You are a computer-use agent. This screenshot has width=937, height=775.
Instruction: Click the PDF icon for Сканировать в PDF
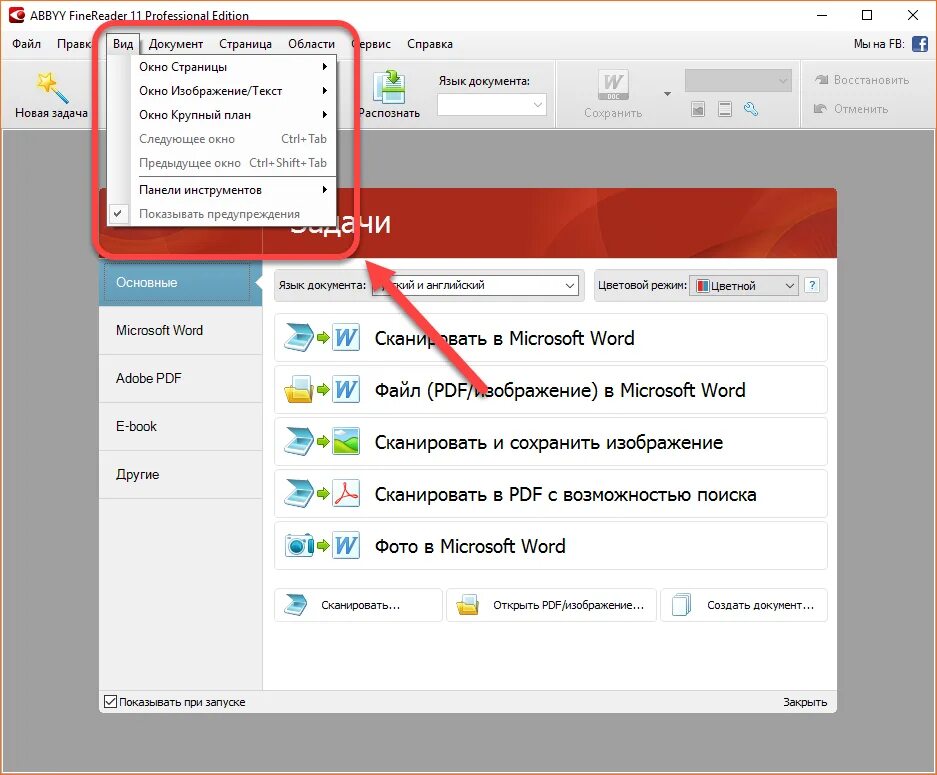coord(347,494)
